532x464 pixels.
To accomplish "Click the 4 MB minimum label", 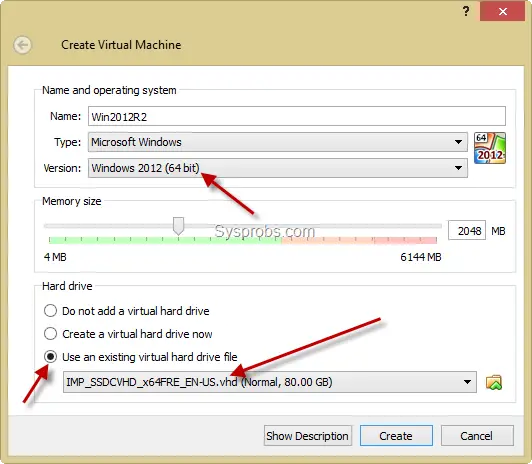I will [x=55, y=257].
